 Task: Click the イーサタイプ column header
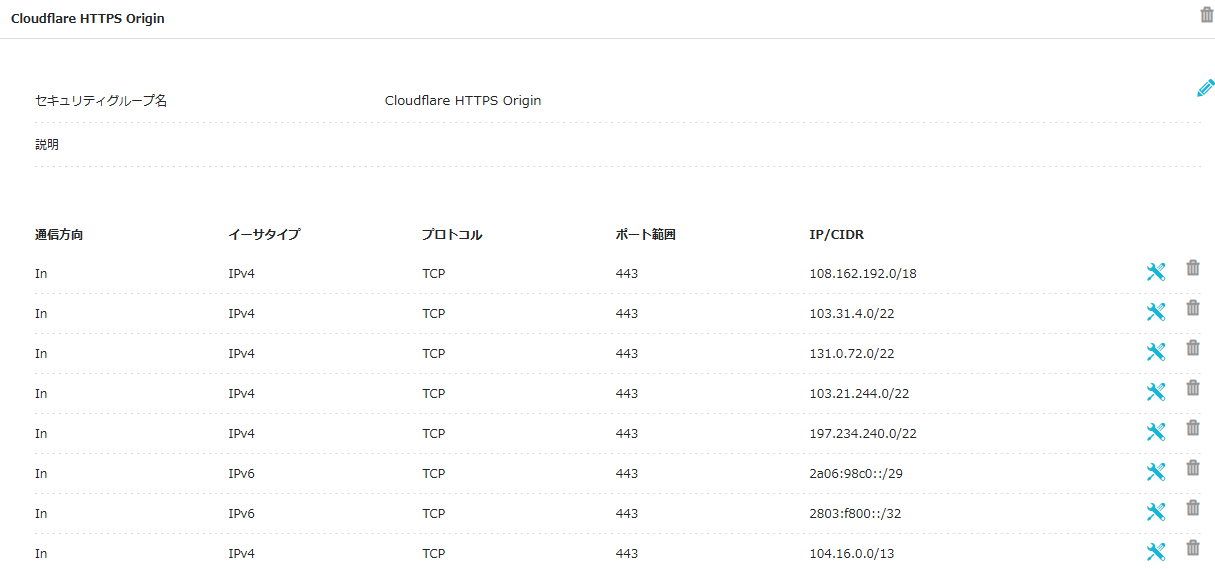264,235
